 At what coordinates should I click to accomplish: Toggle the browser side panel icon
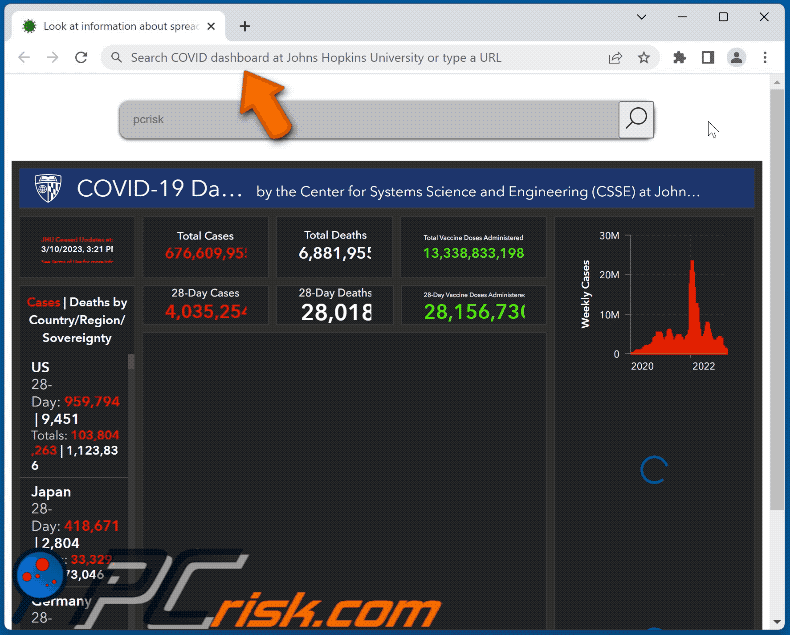(708, 58)
